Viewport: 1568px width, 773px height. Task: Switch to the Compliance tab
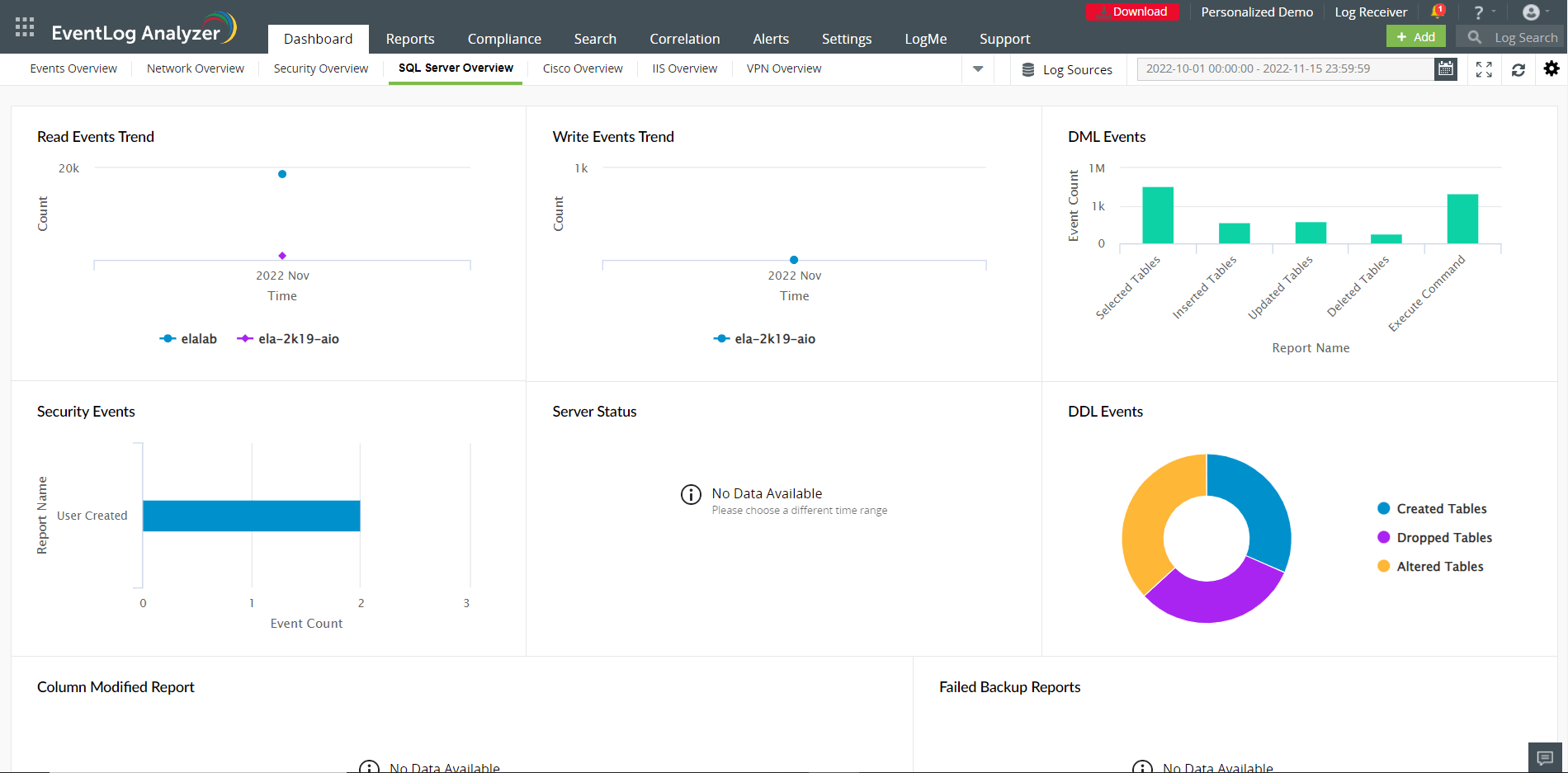click(504, 39)
